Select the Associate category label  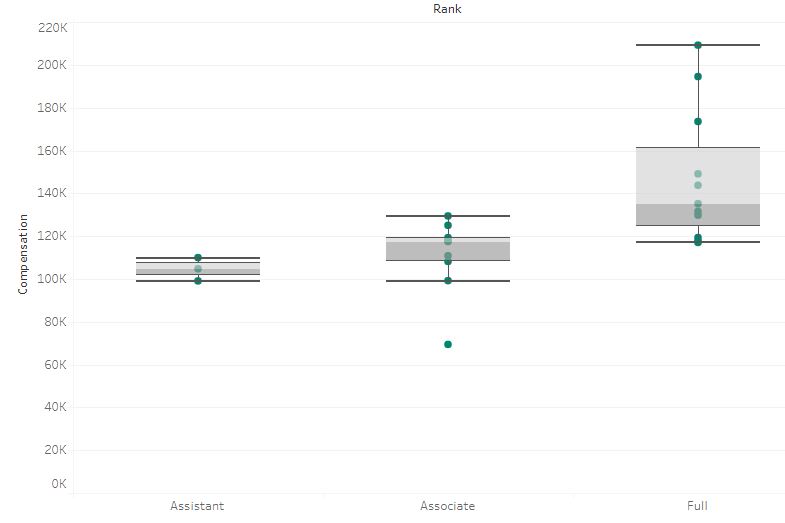point(447,506)
